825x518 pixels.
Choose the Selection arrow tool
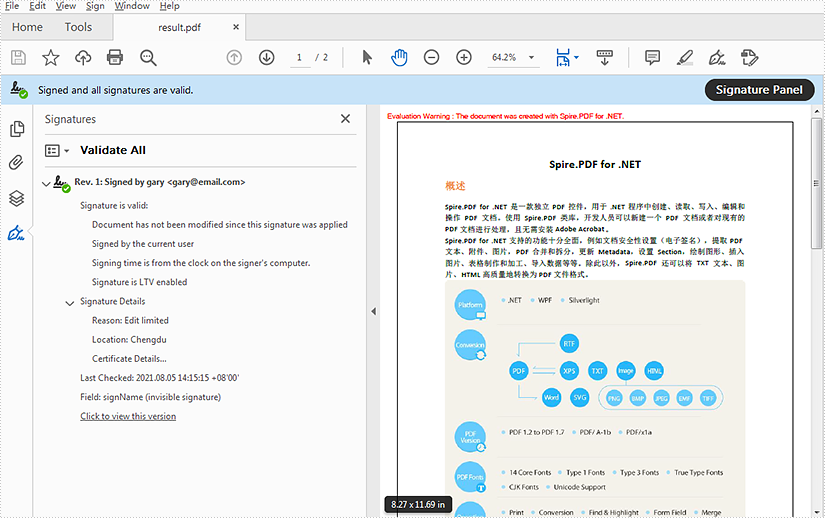[x=367, y=57]
